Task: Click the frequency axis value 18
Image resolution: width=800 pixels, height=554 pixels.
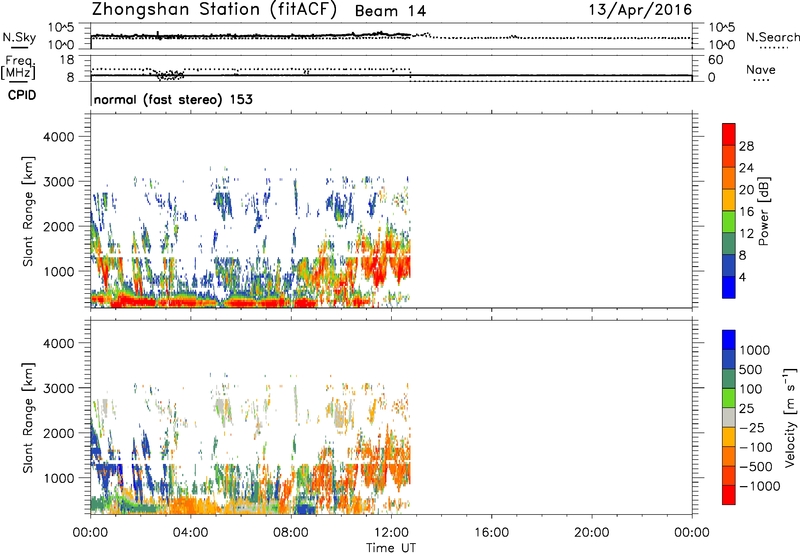Action: [x=67, y=60]
